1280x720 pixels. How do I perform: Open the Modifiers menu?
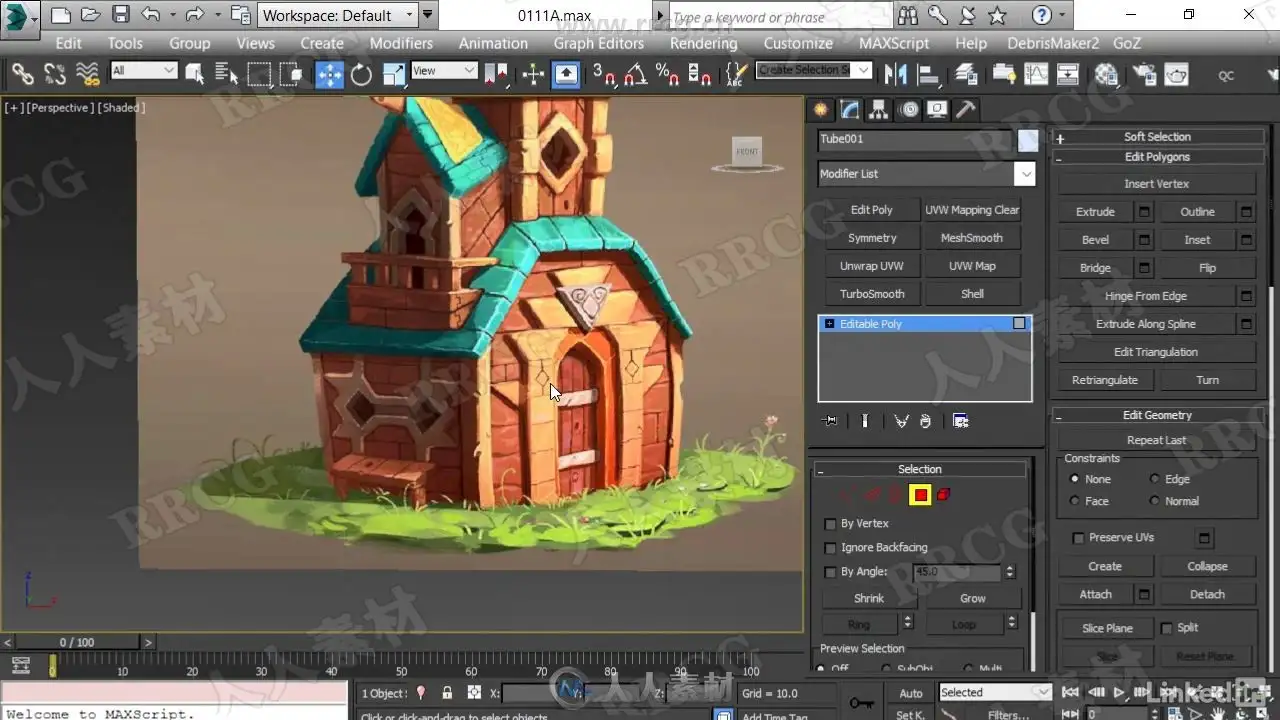click(x=401, y=43)
